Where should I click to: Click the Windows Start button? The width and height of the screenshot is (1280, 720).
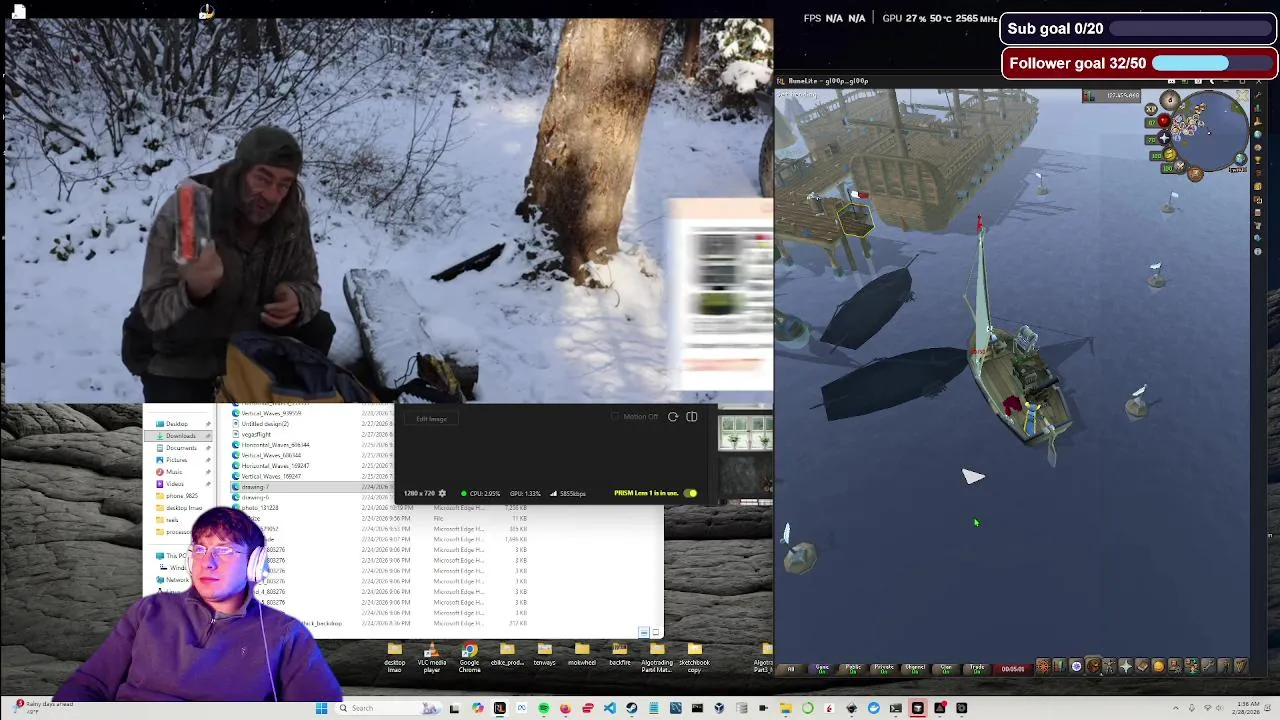pos(321,708)
